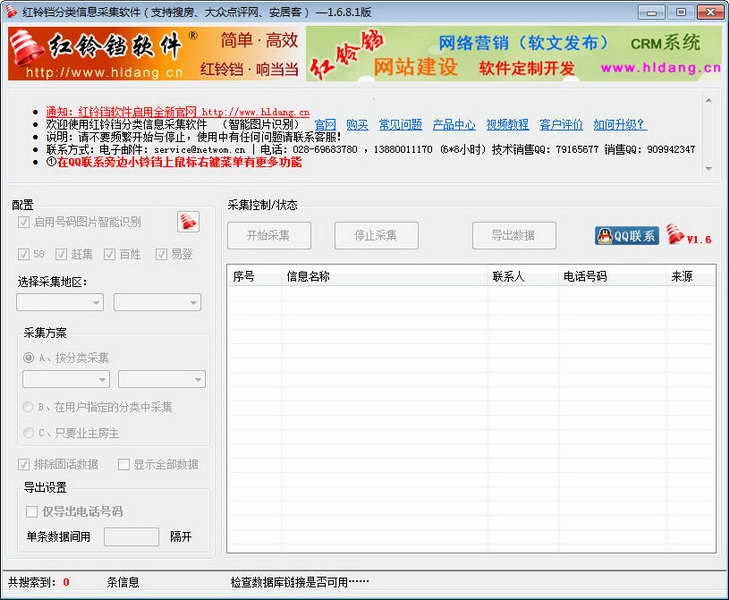Click the 停止采集 button
729x600 pixels.
(x=376, y=236)
